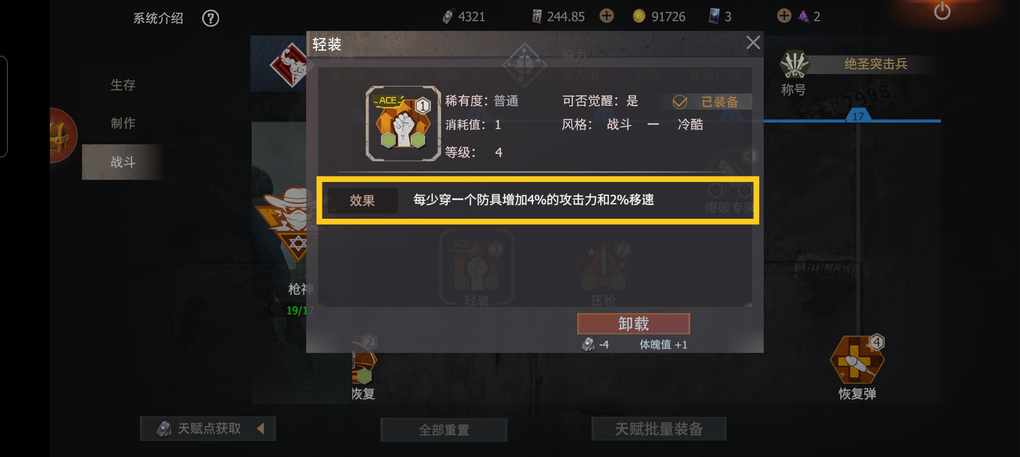Tap the plus icon next to purple gems
The width and height of the screenshot is (1020, 457).
click(x=785, y=16)
